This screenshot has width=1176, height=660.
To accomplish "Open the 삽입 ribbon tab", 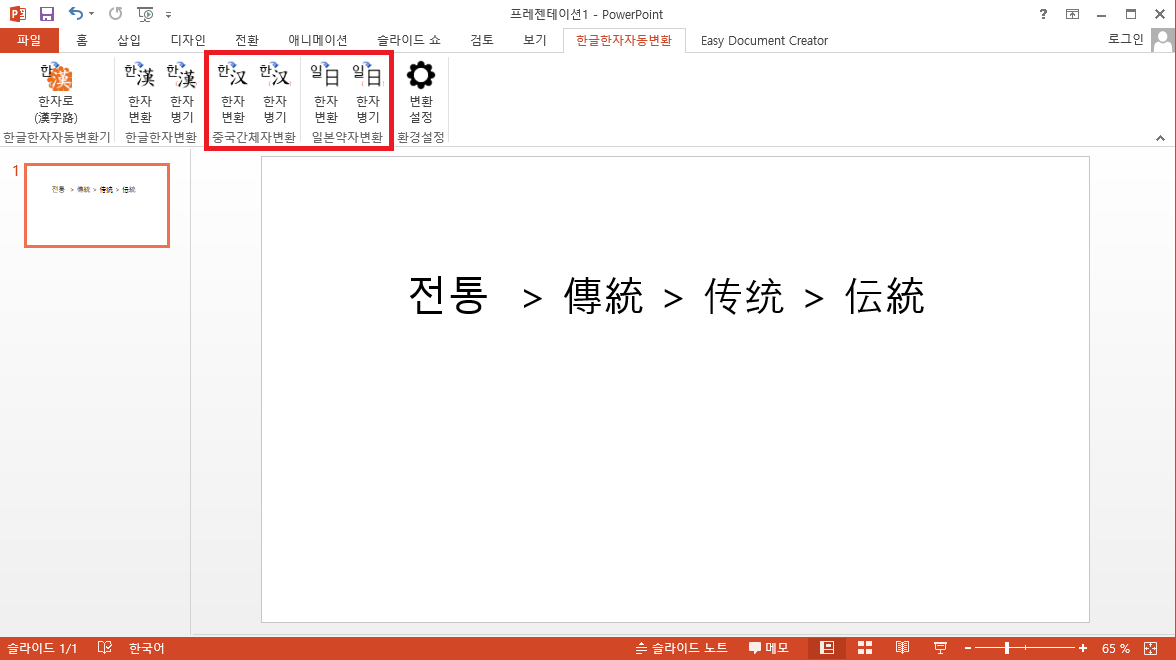I will pyautogui.click(x=129, y=41).
